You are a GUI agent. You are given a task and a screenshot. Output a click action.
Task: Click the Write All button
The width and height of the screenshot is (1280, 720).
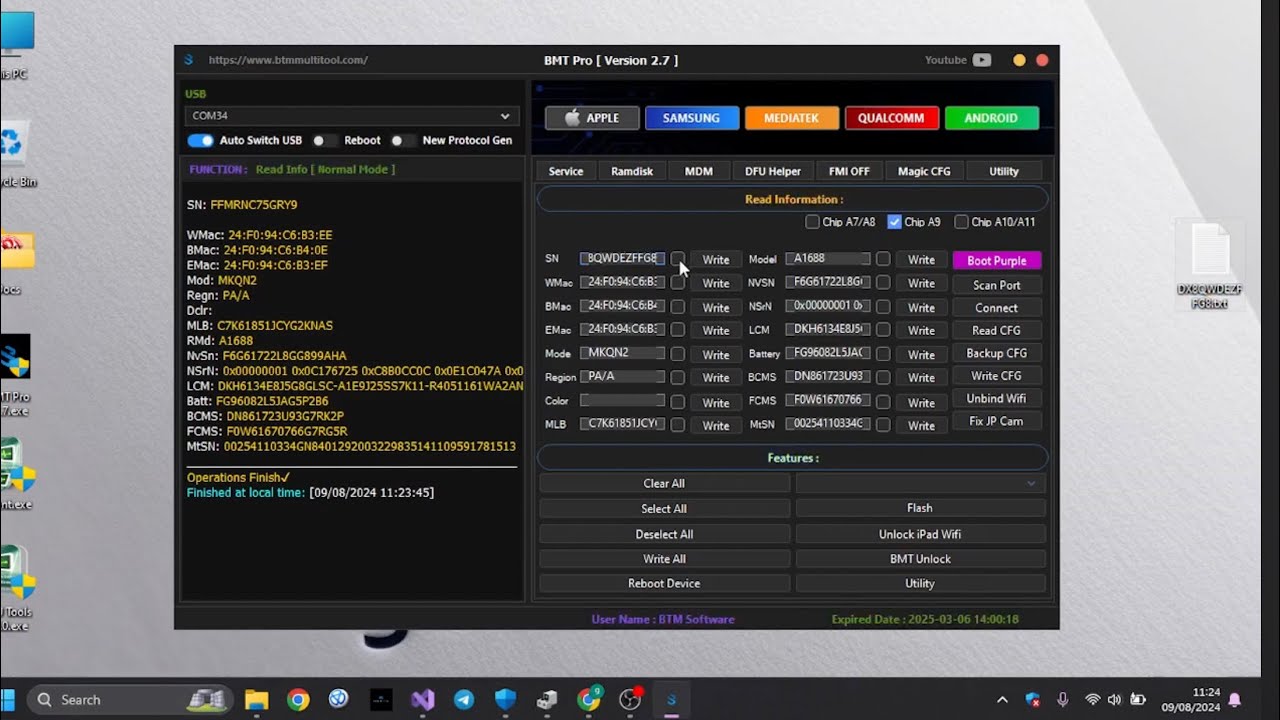click(664, 559)
